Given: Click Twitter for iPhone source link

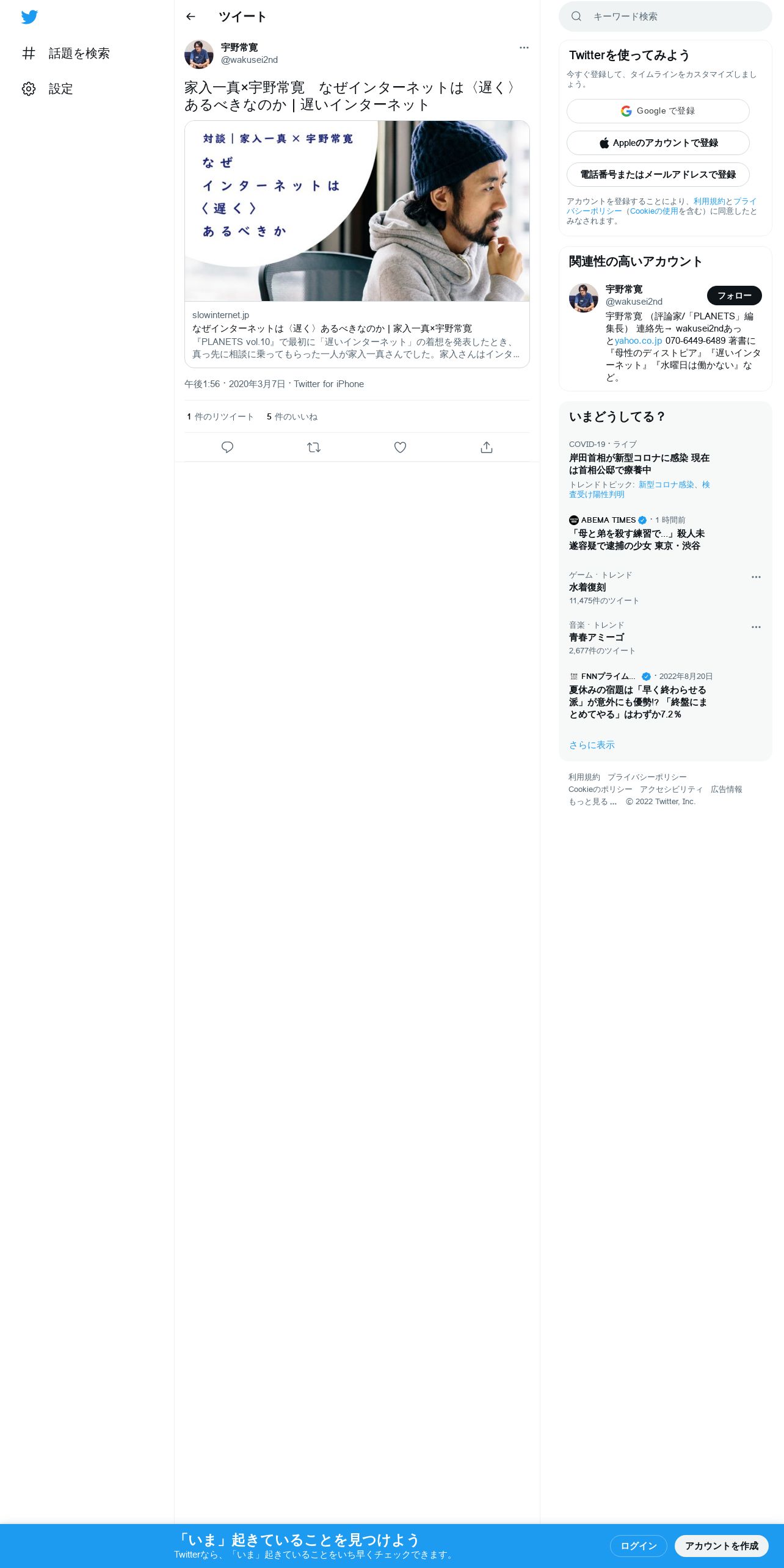Looking at the screenshot, I should (328, 384).
